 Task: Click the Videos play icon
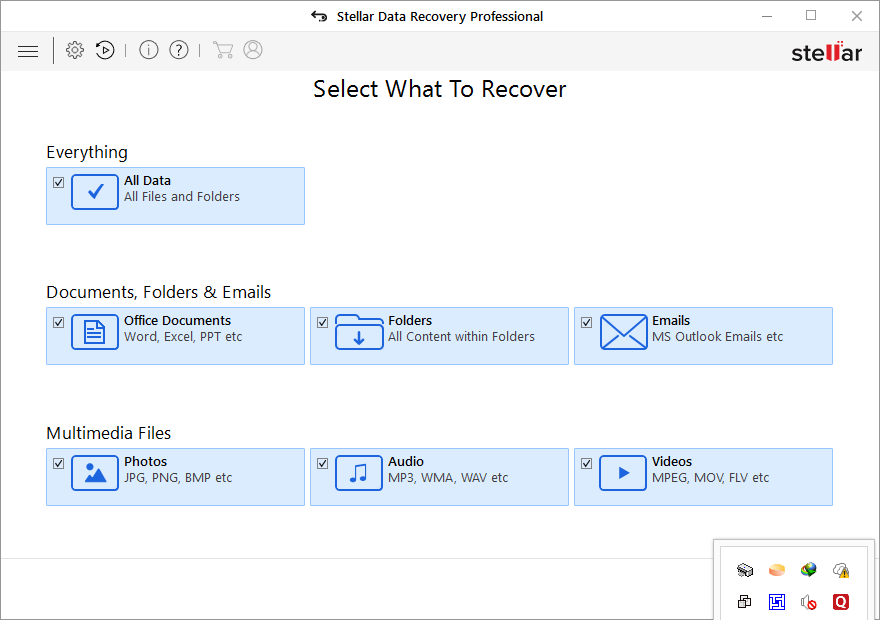[623, 473]
